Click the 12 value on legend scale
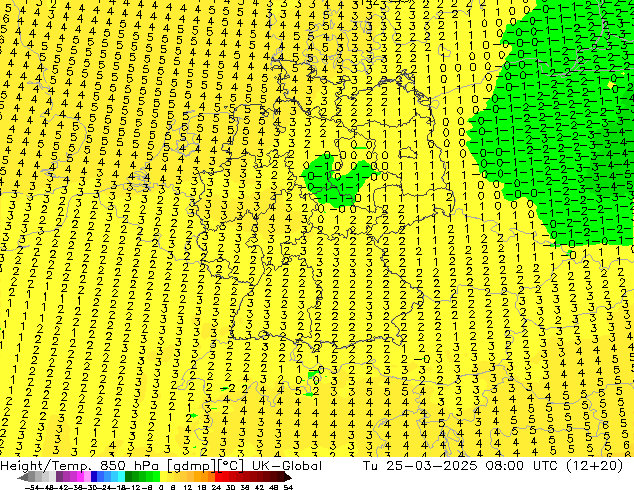Viewport: 634px width, 490px height. (187, 487)
